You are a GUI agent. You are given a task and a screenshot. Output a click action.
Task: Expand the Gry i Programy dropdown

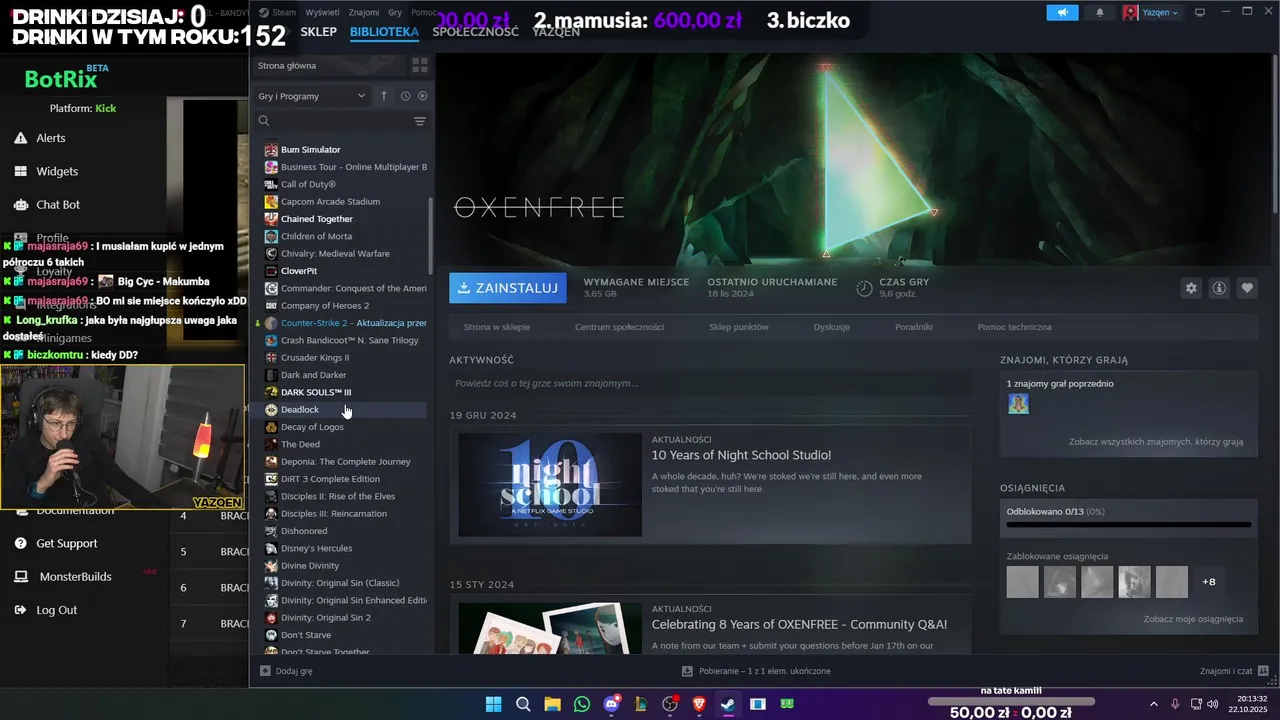(x=312, y=96)
